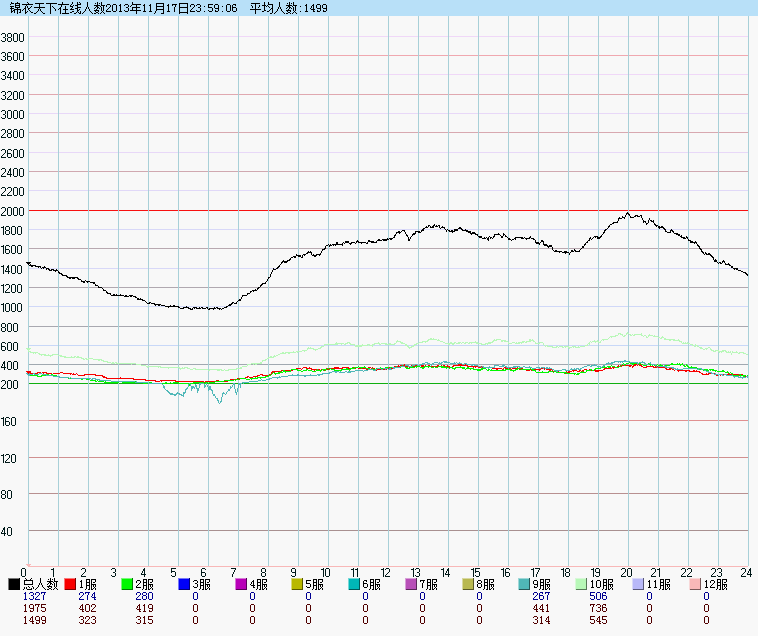This screenshot has width=758, height=636.
Task: Click the 2000 label on the Y axis
Action: [13, 211]
